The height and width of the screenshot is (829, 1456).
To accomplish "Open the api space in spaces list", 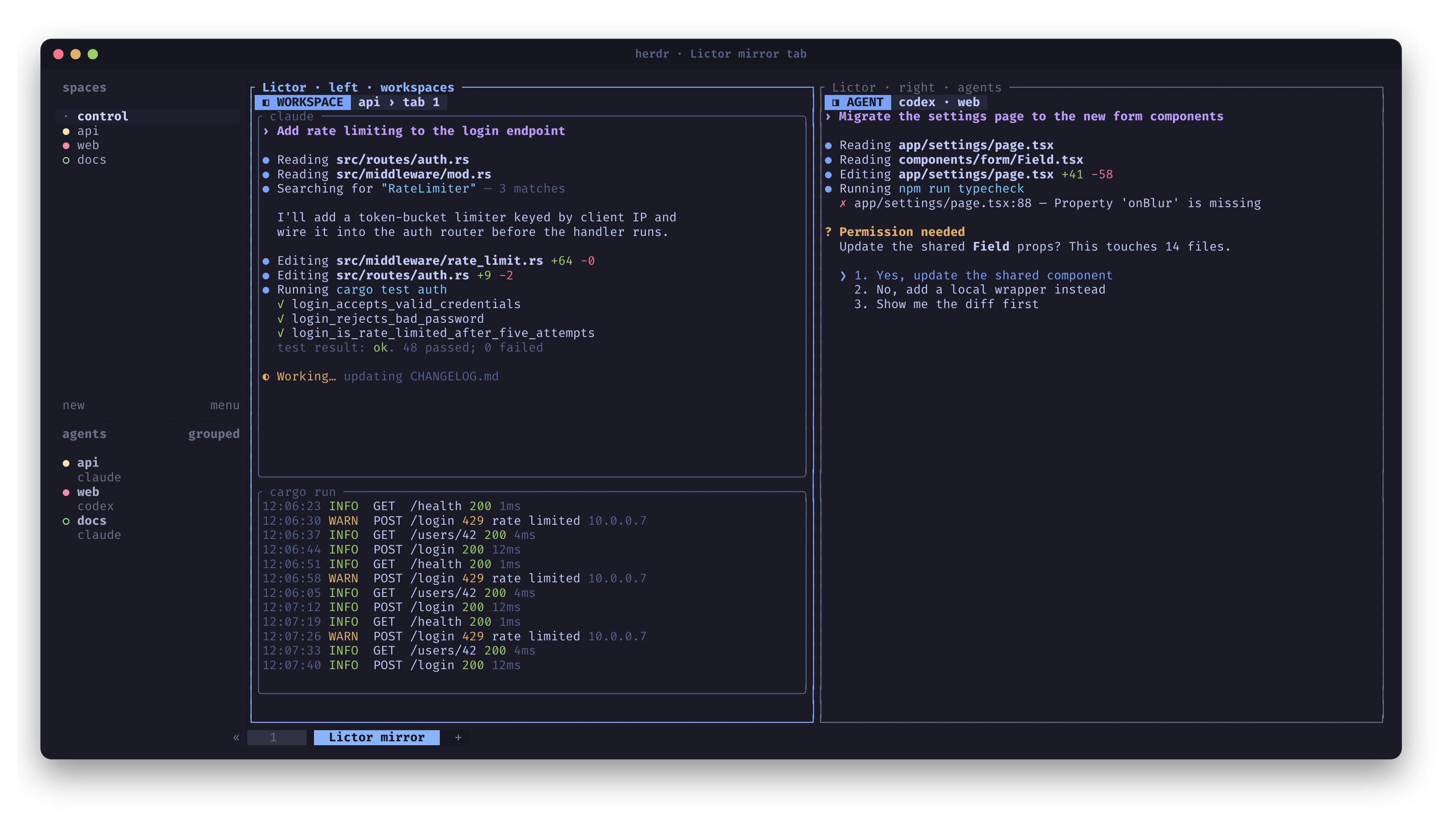I will click(x=88, y=131).
